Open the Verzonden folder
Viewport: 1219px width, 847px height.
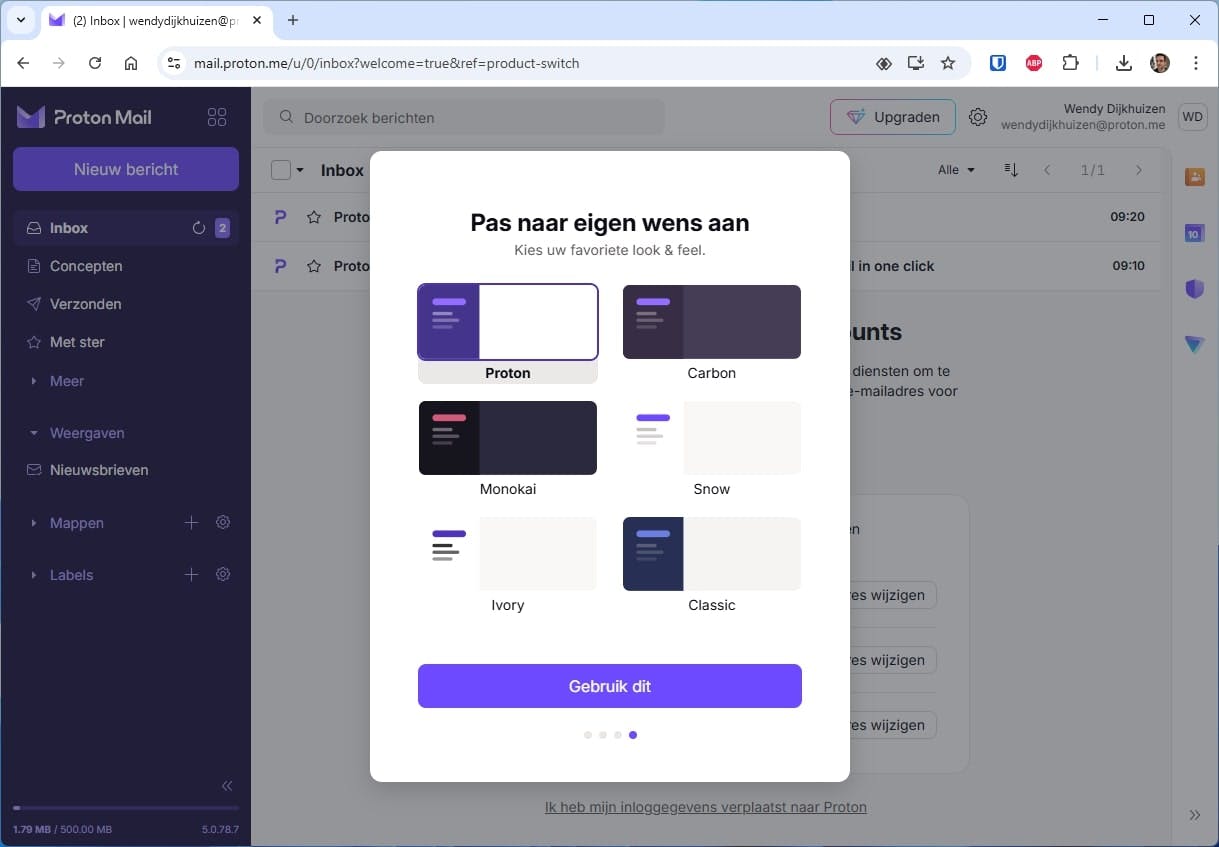click(x=126, y=304)
